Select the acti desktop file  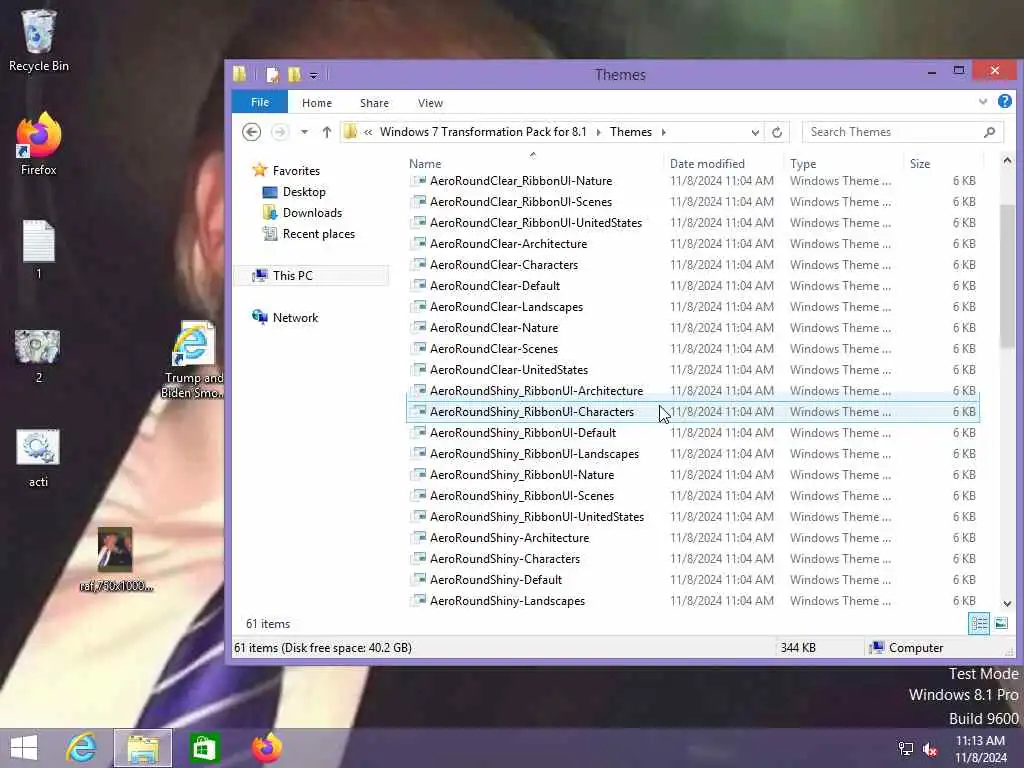pos(38,458)
